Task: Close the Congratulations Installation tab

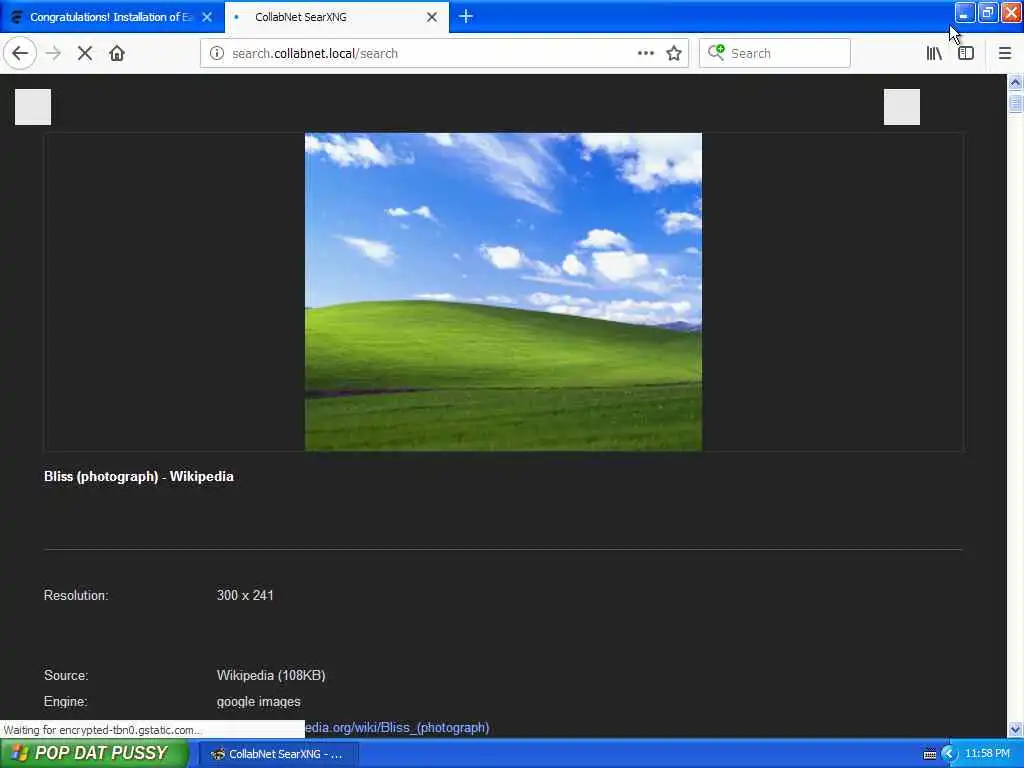Action: pyautogui.click(x=207, y=17)
